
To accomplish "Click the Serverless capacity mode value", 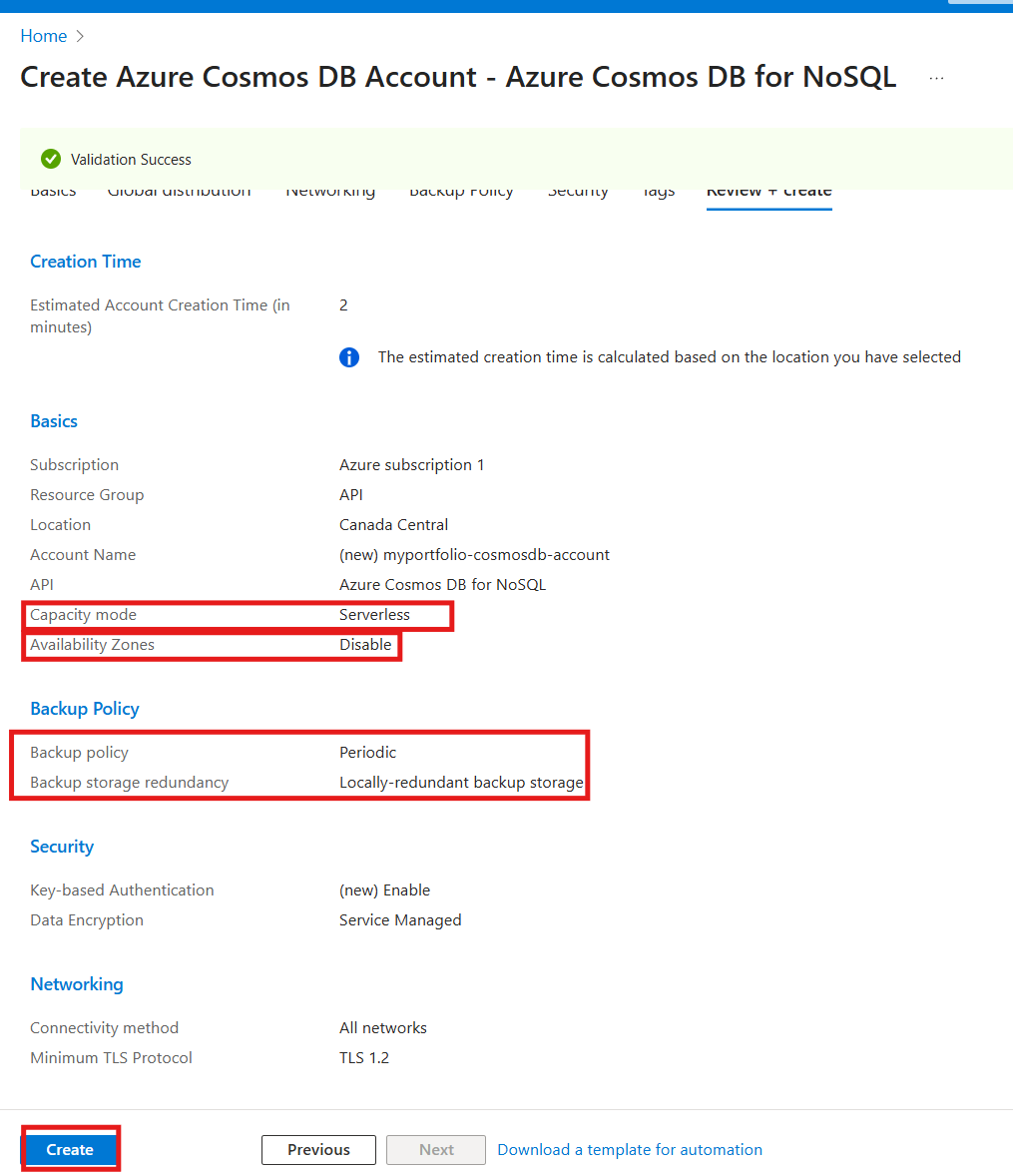I will pos(374,615).
